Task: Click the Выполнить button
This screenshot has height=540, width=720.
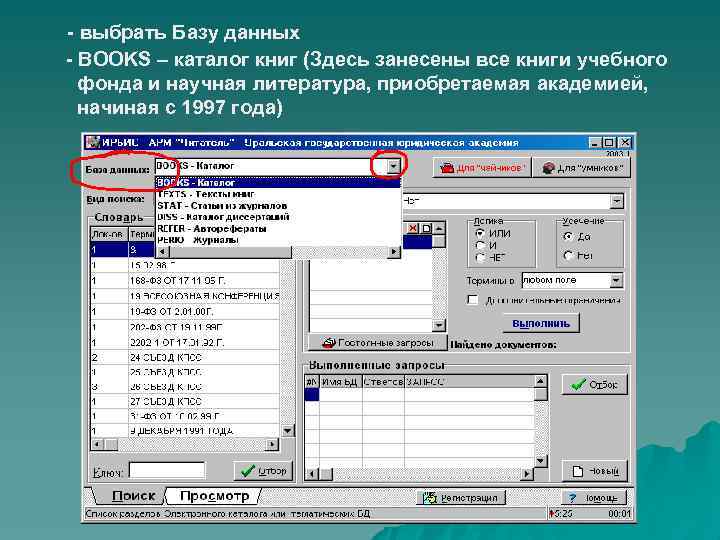Action: 541,323
